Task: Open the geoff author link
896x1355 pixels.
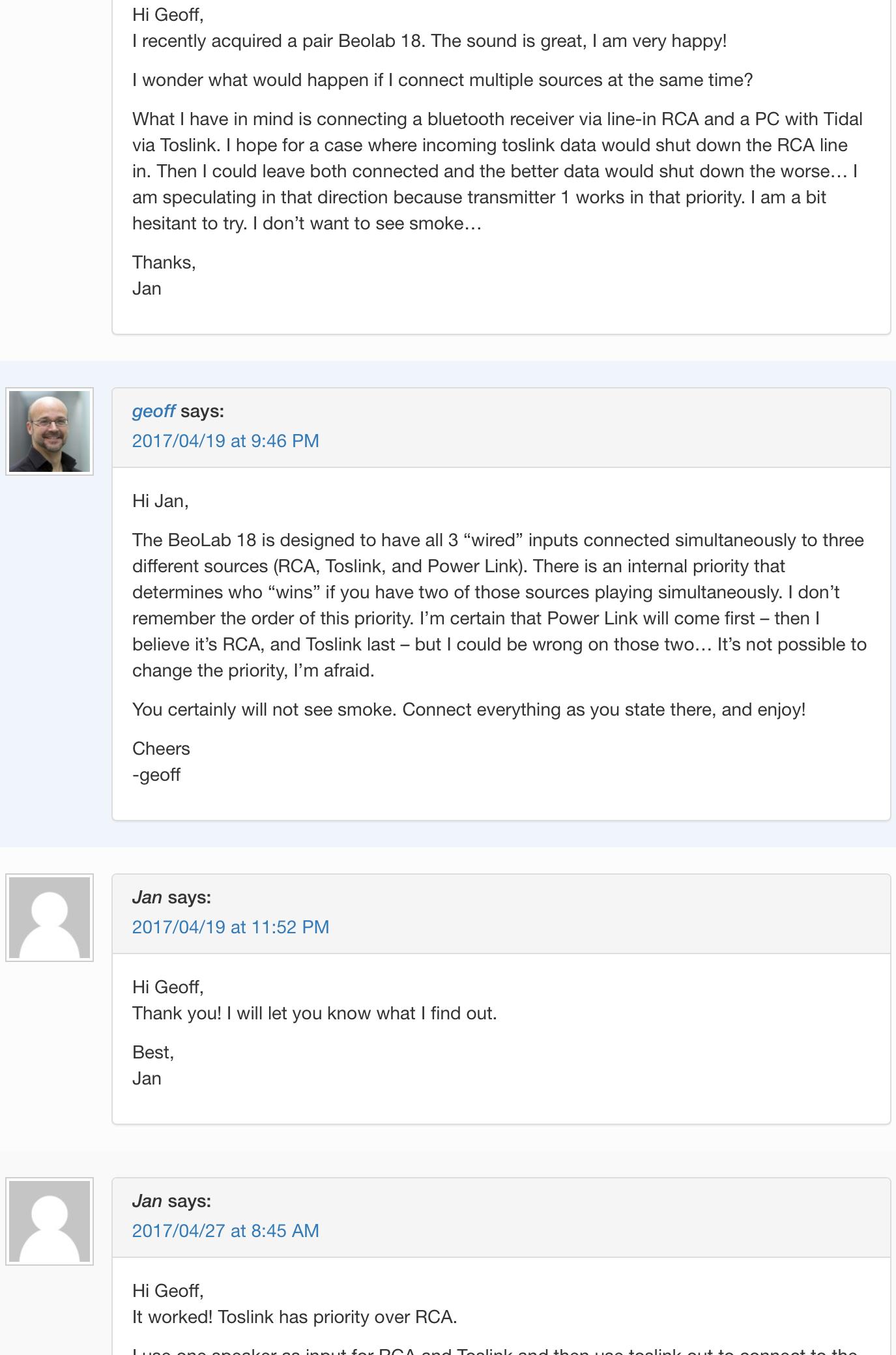Action: coord(153,411)
